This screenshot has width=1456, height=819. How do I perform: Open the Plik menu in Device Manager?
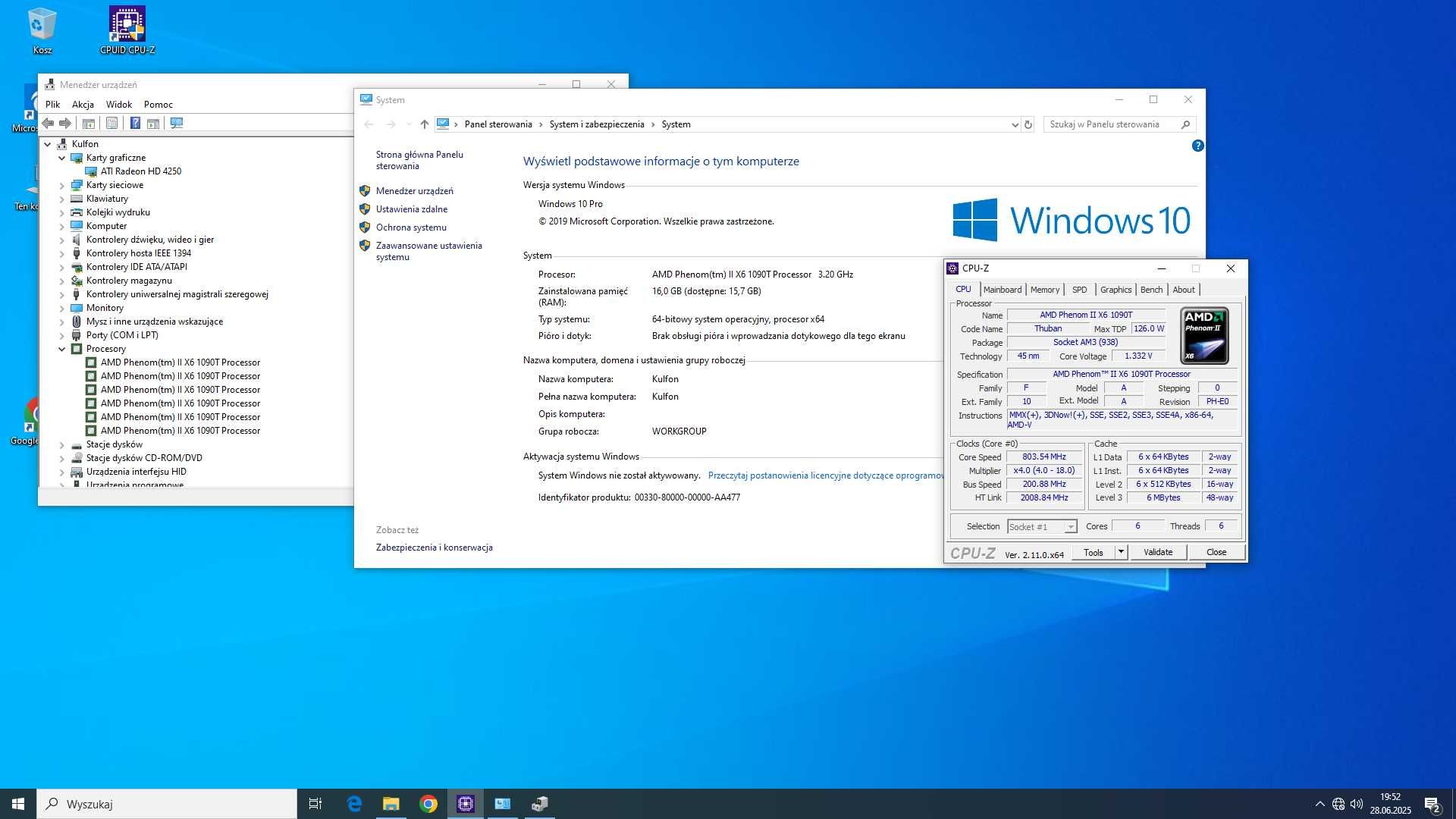click(x=52, y=105)
